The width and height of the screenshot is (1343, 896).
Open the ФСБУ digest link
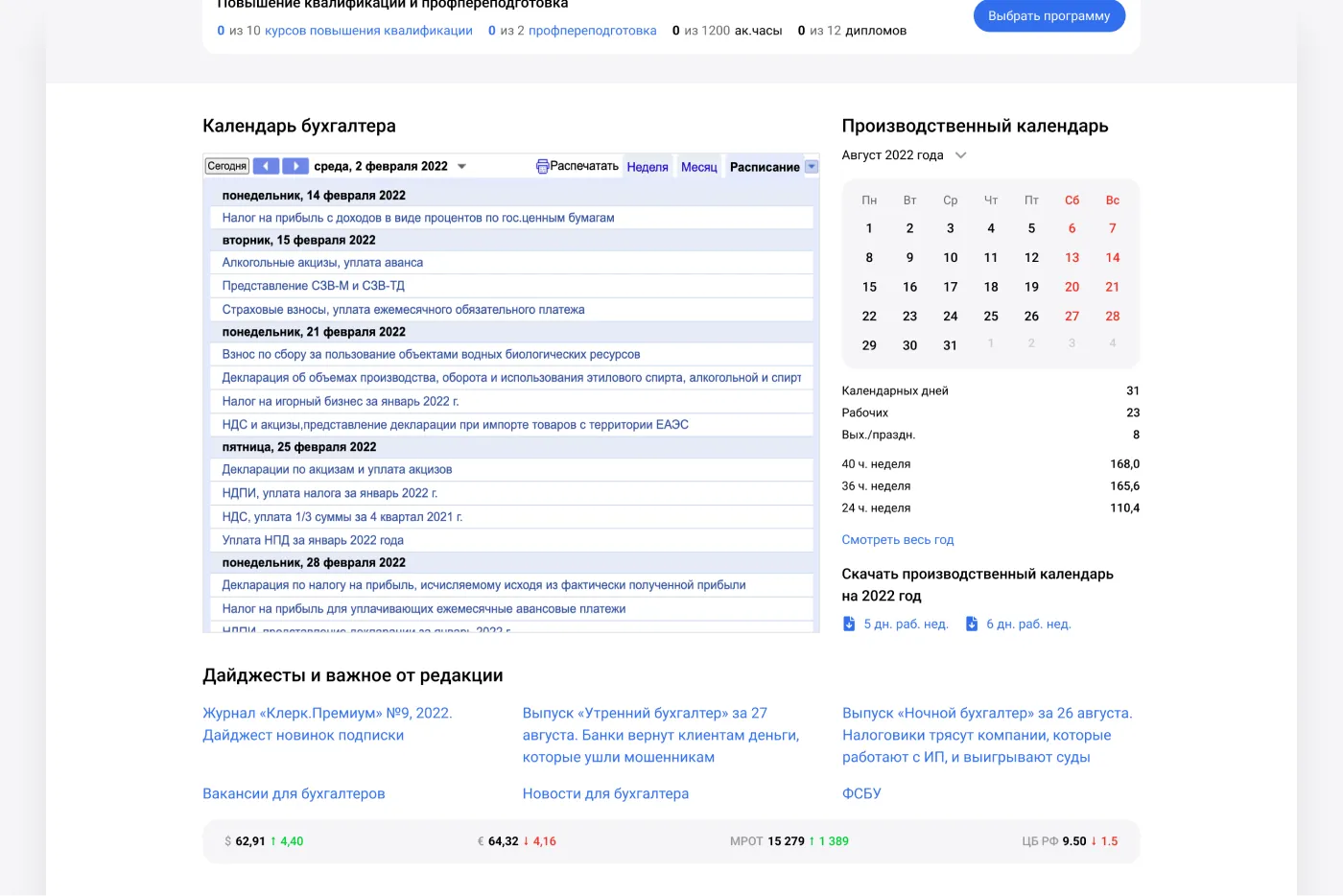click(861, 793)
